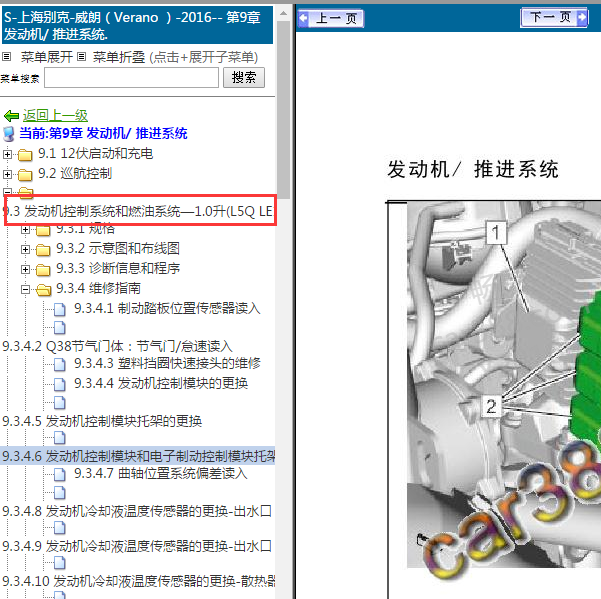
Task: Click 当前:第9章 发动机/推进系统 heading
Action: click(x=103, y=133)
